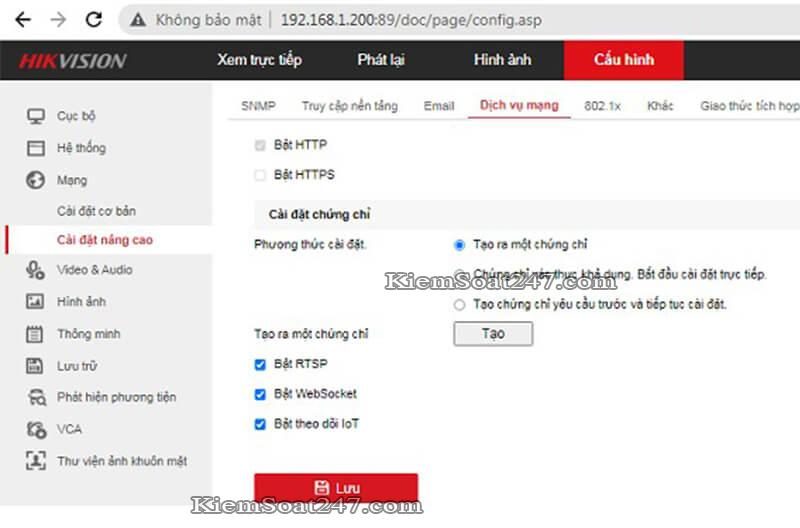The image size is (800, 528).
Task: Expand the Hệ thống sidebar label
Action: [82, 148]
